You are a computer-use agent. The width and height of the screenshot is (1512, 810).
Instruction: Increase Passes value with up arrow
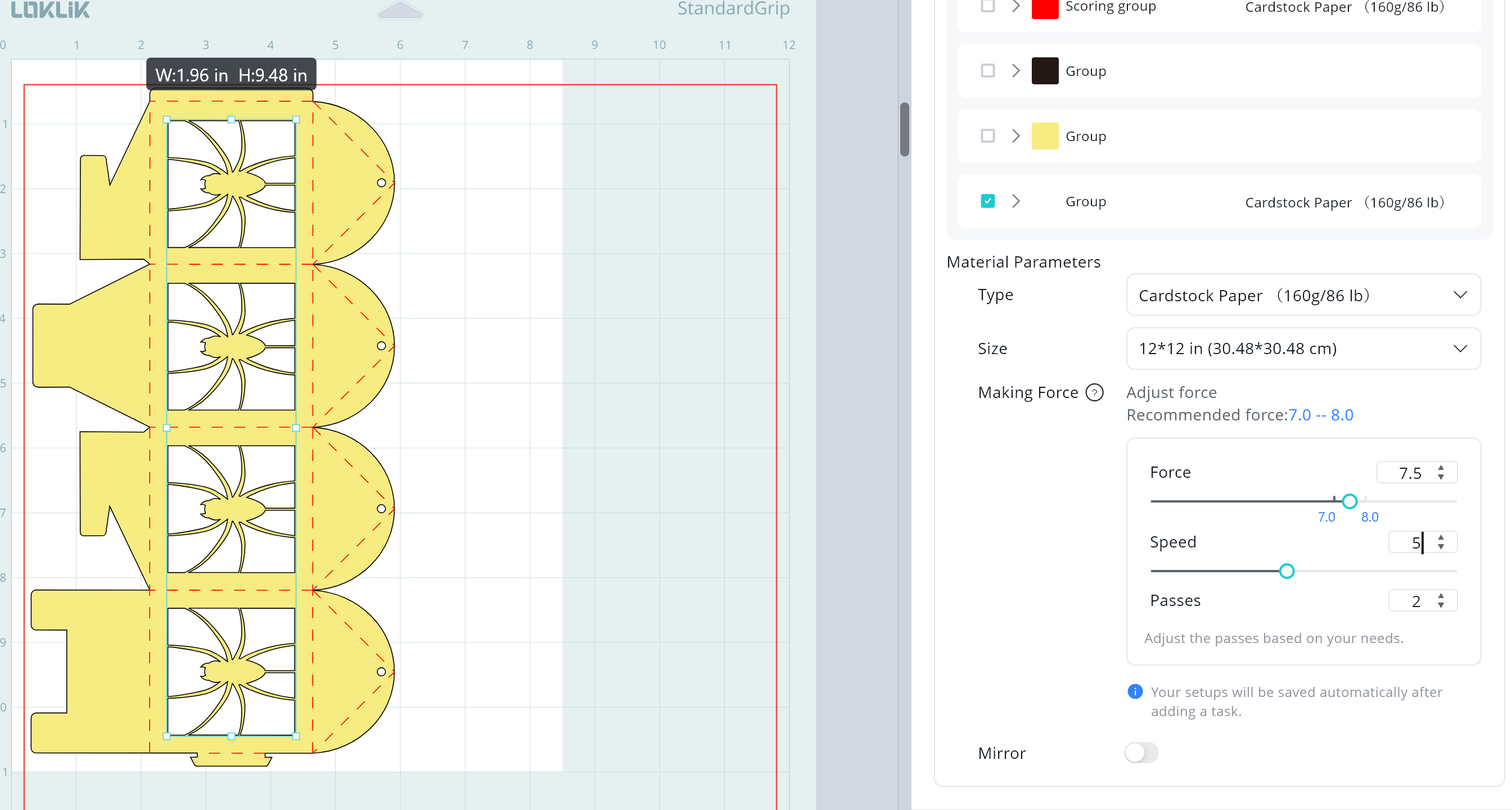pos(1441,596)
